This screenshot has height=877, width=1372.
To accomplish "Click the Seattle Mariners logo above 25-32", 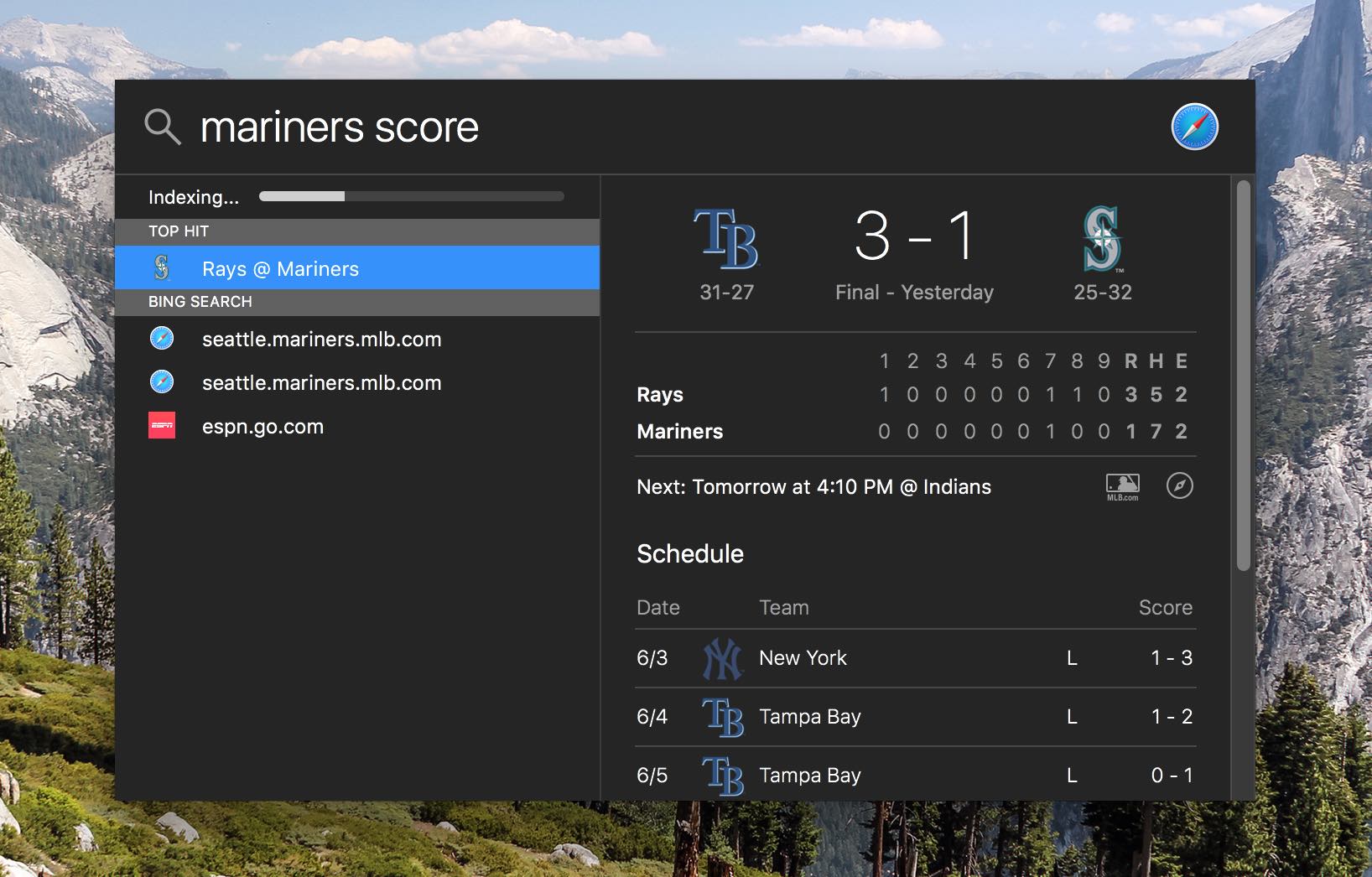I will 1102,239.
